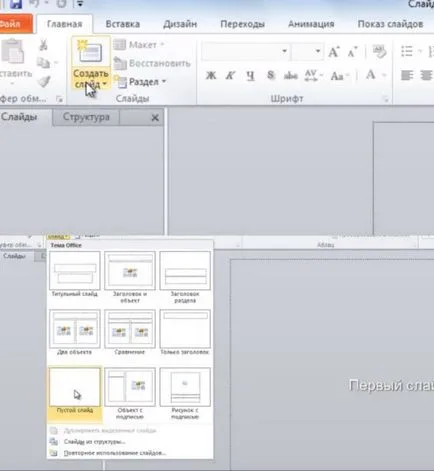Open font group dialog launcher
The image size is (434, 471).
tap(386, 99)
